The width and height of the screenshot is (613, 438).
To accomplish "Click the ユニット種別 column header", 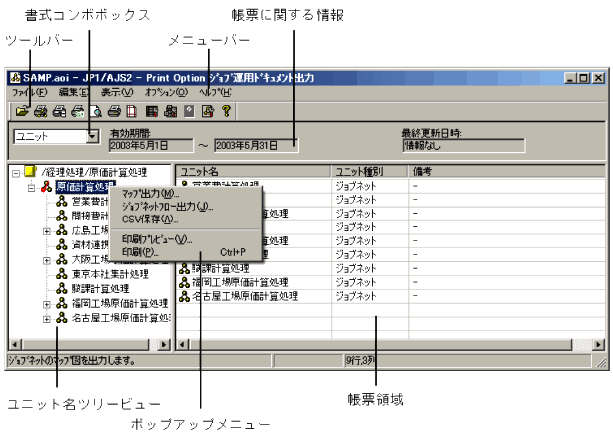I will coord(370,171).
